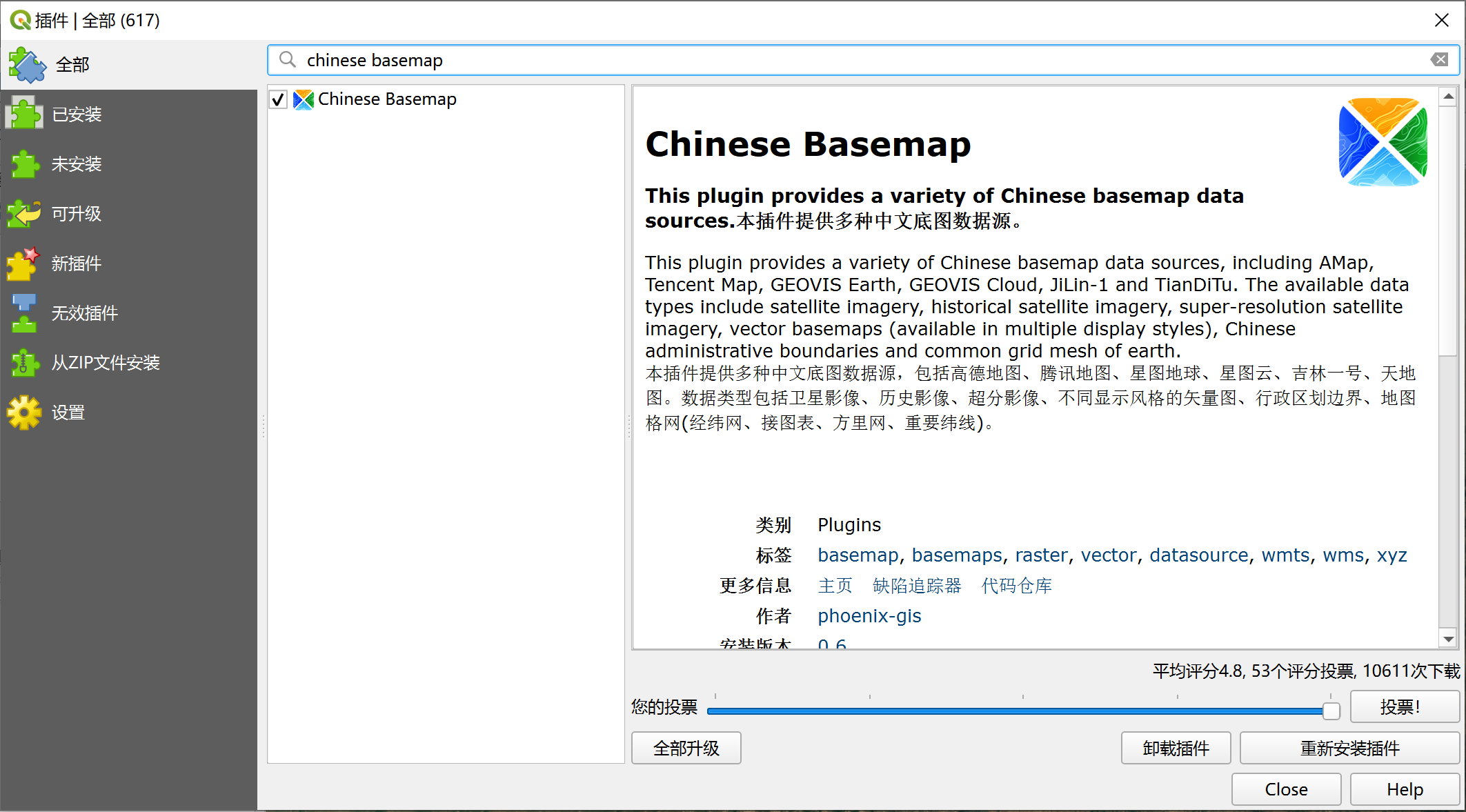The width and height of the screenshot is (1466, 812).
Task: Open the 新插件 (New plugins) star icon
Action: (x=23, y=263)
